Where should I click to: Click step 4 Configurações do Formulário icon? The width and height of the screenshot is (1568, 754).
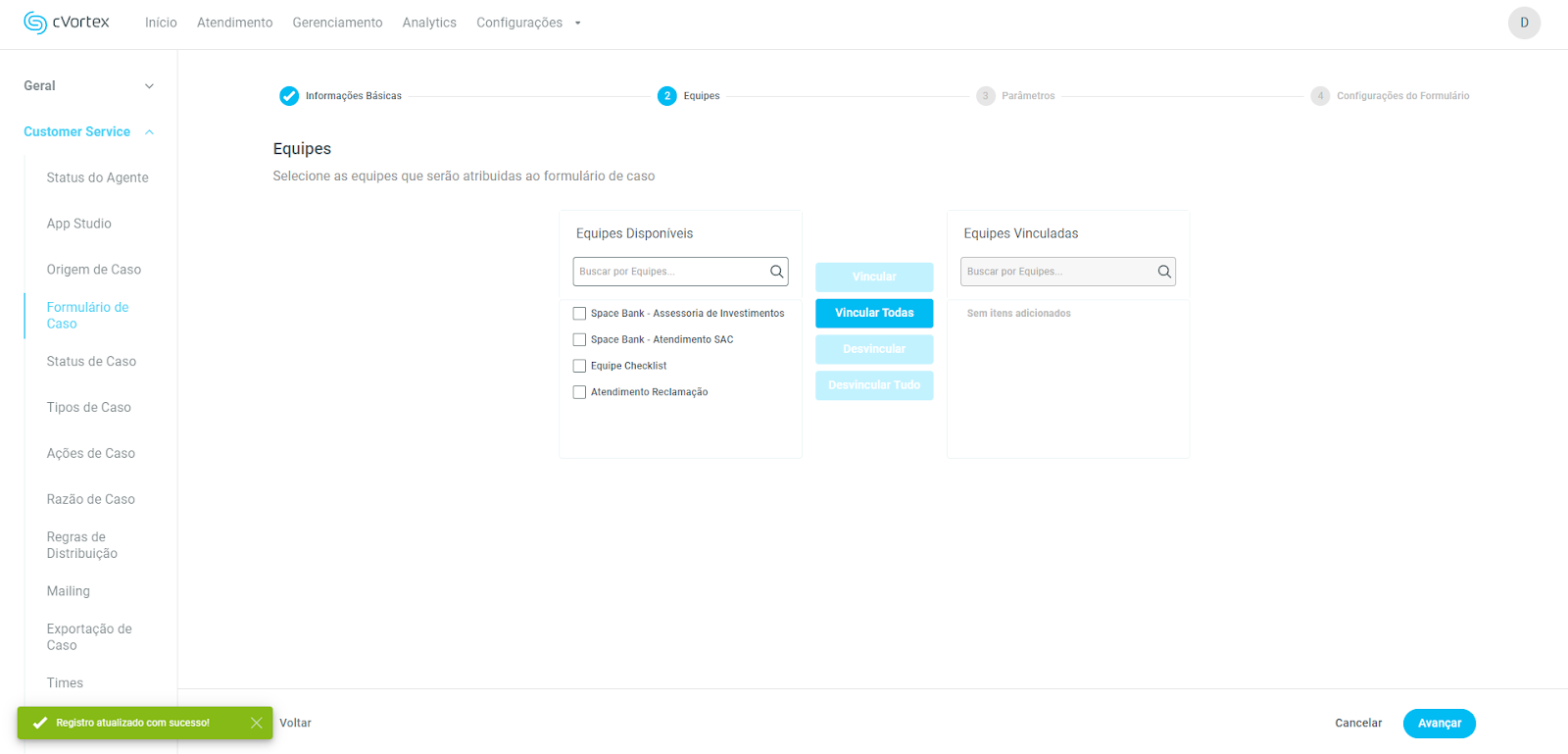pyautogui.click(x=1320, y=96)
